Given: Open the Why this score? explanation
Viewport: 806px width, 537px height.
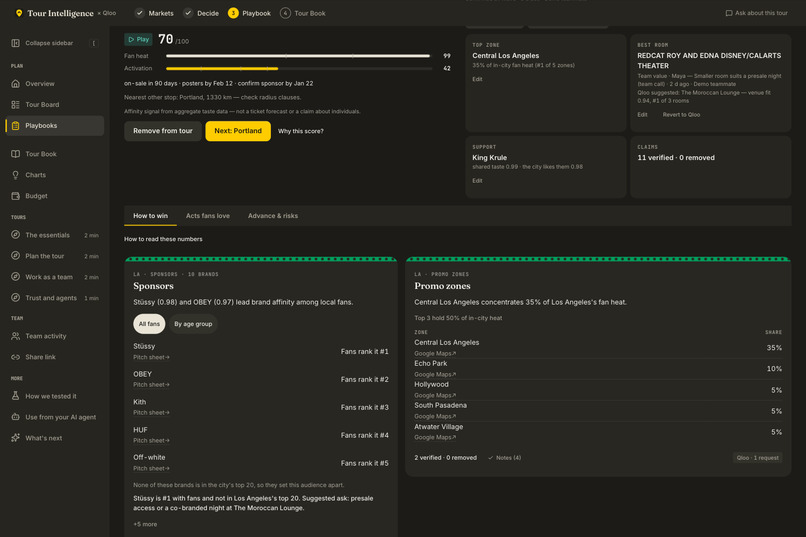Looking at the screenshot, I should click(x=301, y=132).
